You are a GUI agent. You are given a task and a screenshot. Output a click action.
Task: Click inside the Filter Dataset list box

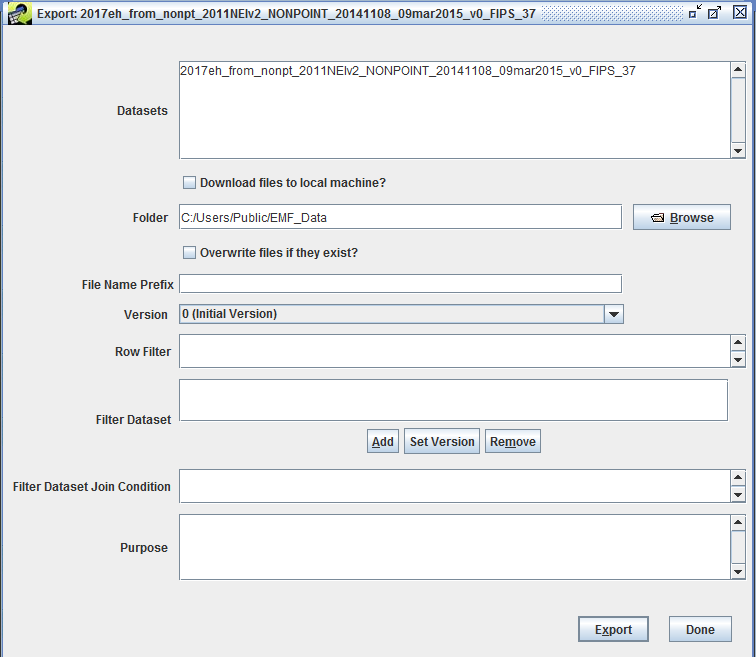pos(453,400)
